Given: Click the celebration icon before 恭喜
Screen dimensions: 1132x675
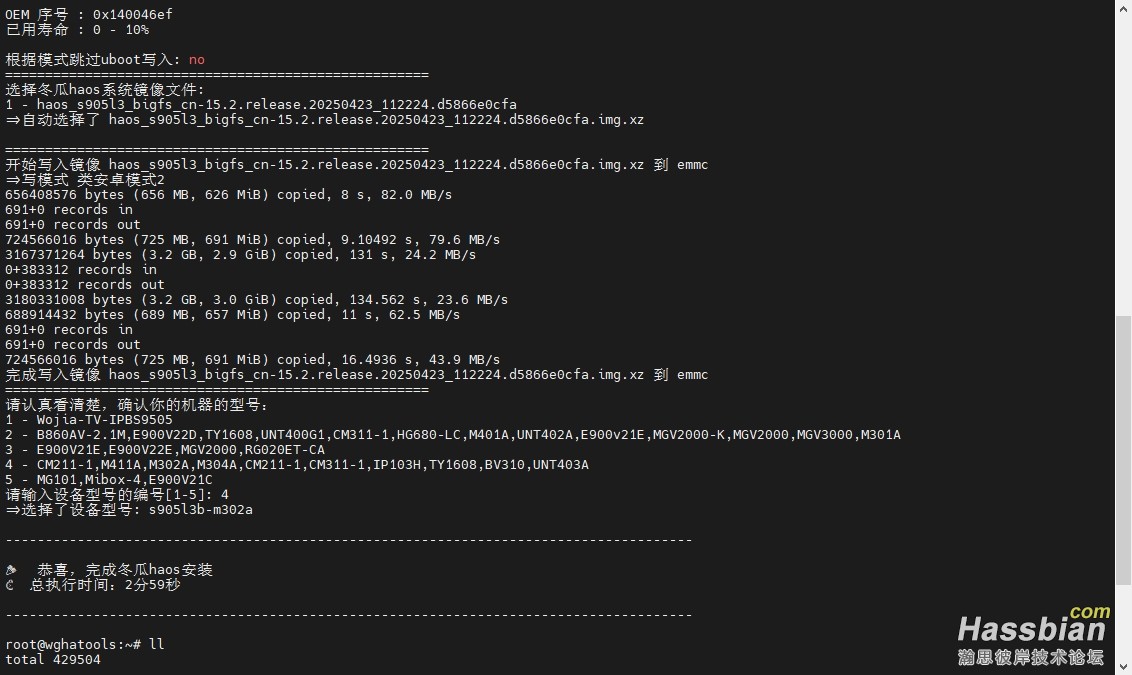Looking at the screenshot, I should [x=11, y=570].
